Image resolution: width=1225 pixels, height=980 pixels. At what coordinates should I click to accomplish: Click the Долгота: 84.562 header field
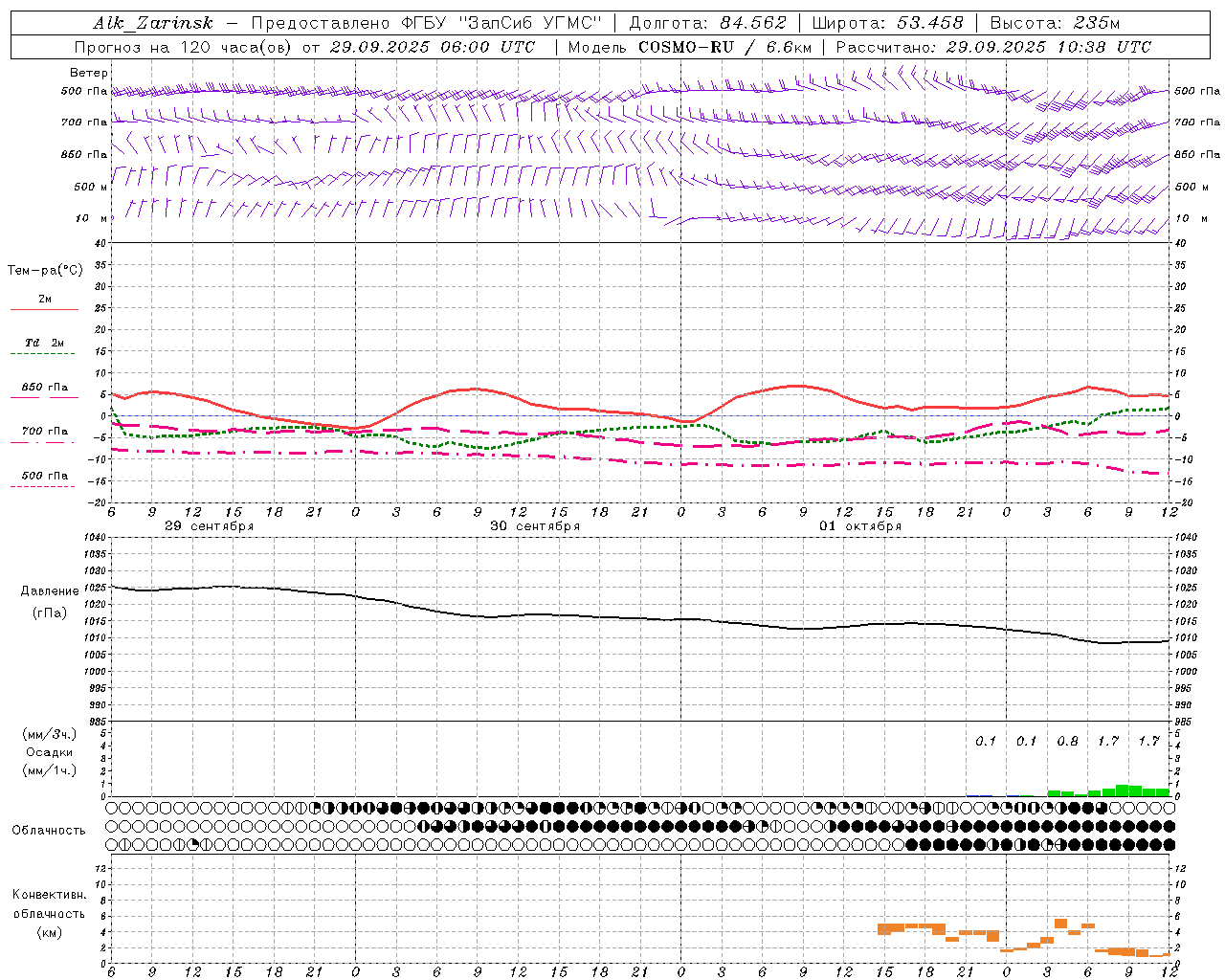(x=707, y=23)
